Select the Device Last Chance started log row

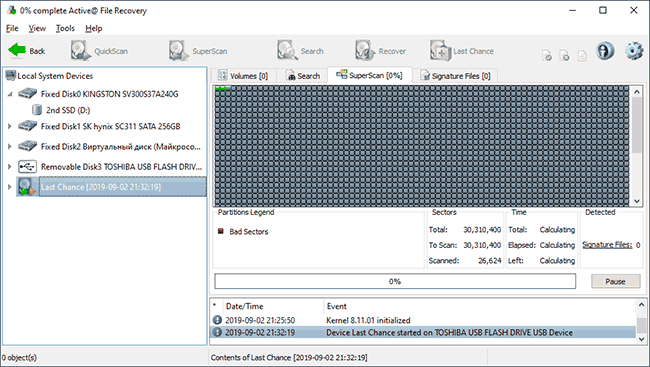point(423,332)
